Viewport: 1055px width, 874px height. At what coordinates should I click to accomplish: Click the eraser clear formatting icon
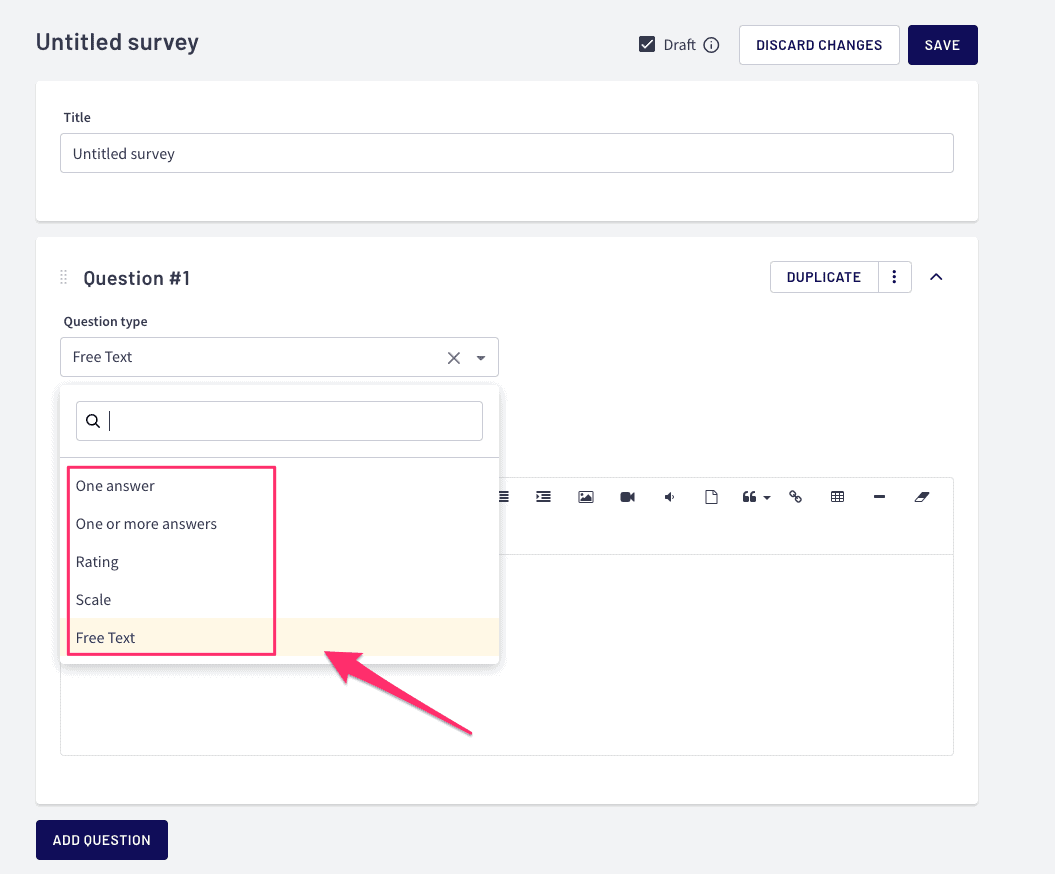(922, 497)
